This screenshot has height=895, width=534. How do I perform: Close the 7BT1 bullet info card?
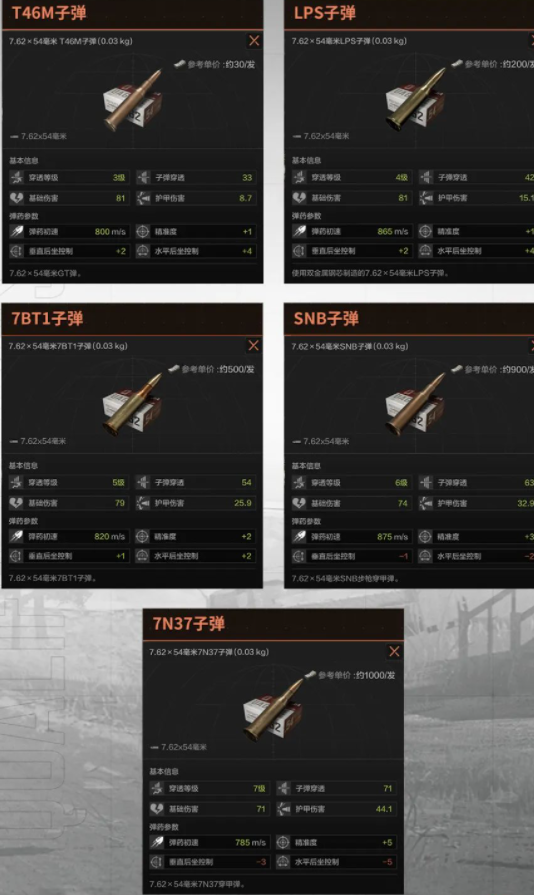[x=253, y=345]
